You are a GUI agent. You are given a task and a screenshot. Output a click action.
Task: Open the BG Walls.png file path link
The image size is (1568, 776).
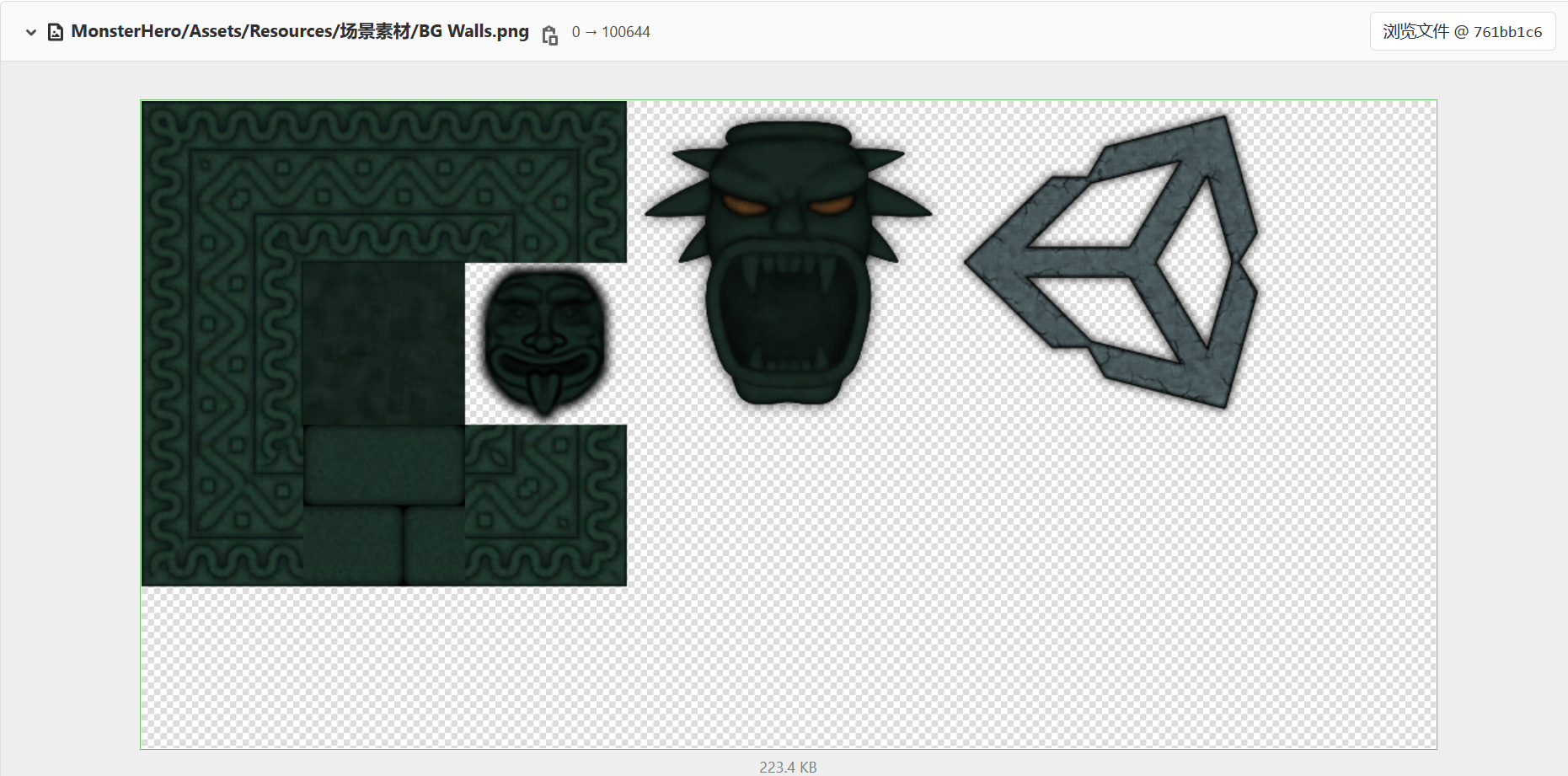pyautogui.click(x=300, y=31)
